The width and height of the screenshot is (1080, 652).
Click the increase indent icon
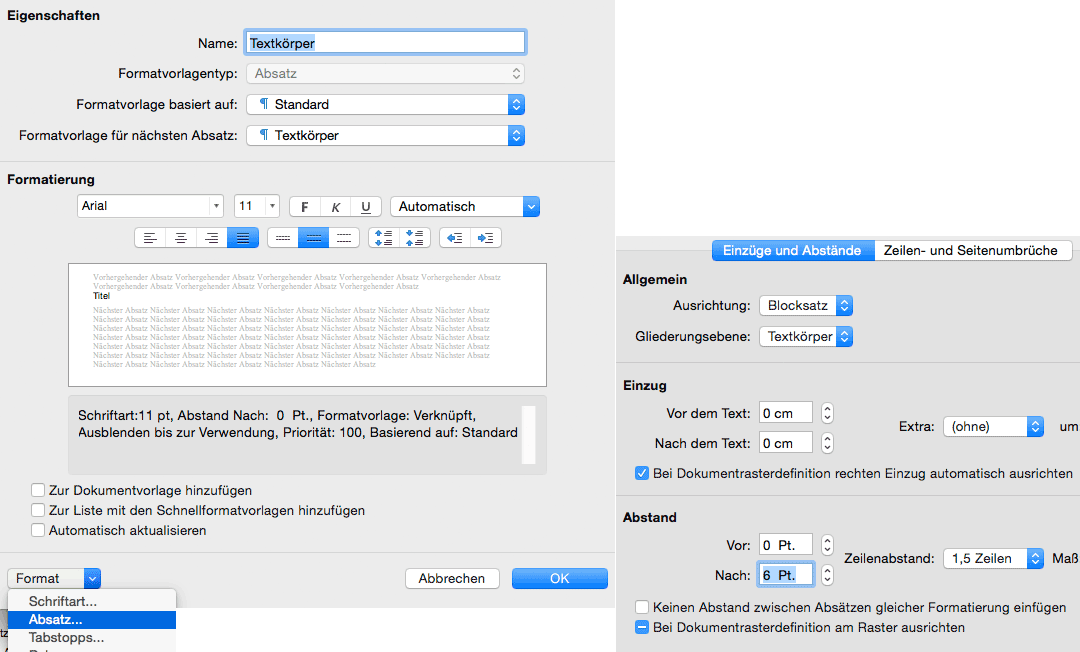click(486, 238)
